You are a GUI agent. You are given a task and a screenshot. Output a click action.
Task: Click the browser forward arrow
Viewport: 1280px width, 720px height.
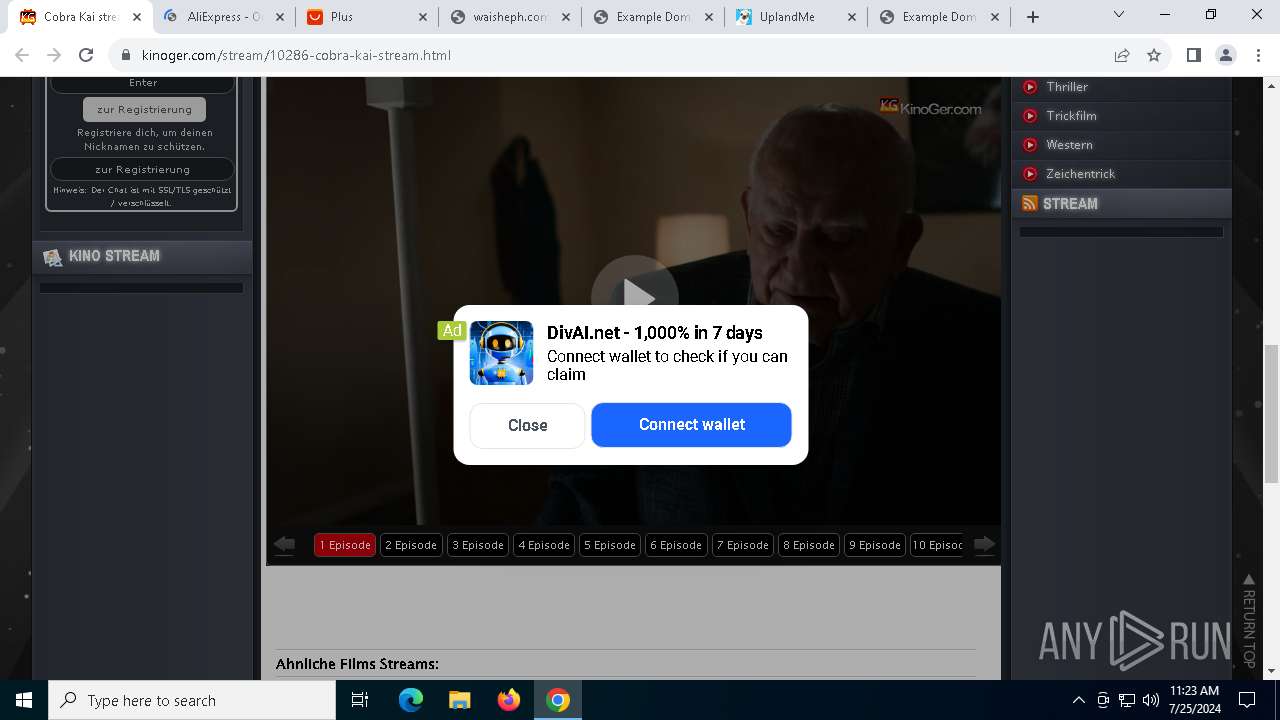coord(54,55)
